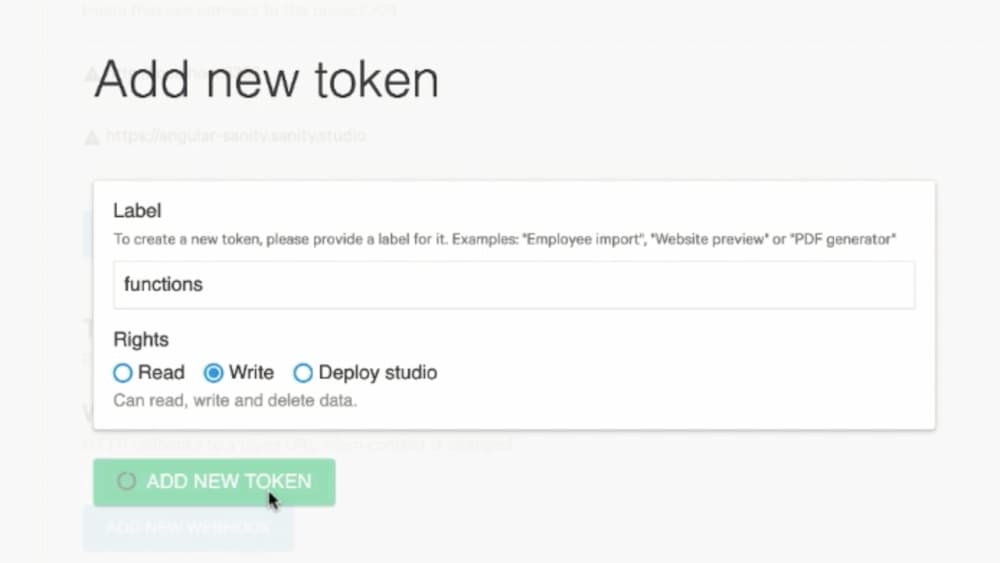This screenshot has height=563, width=1000.
Task: Click the faded warning triangle behind the heading
Action: coord(92,74)
